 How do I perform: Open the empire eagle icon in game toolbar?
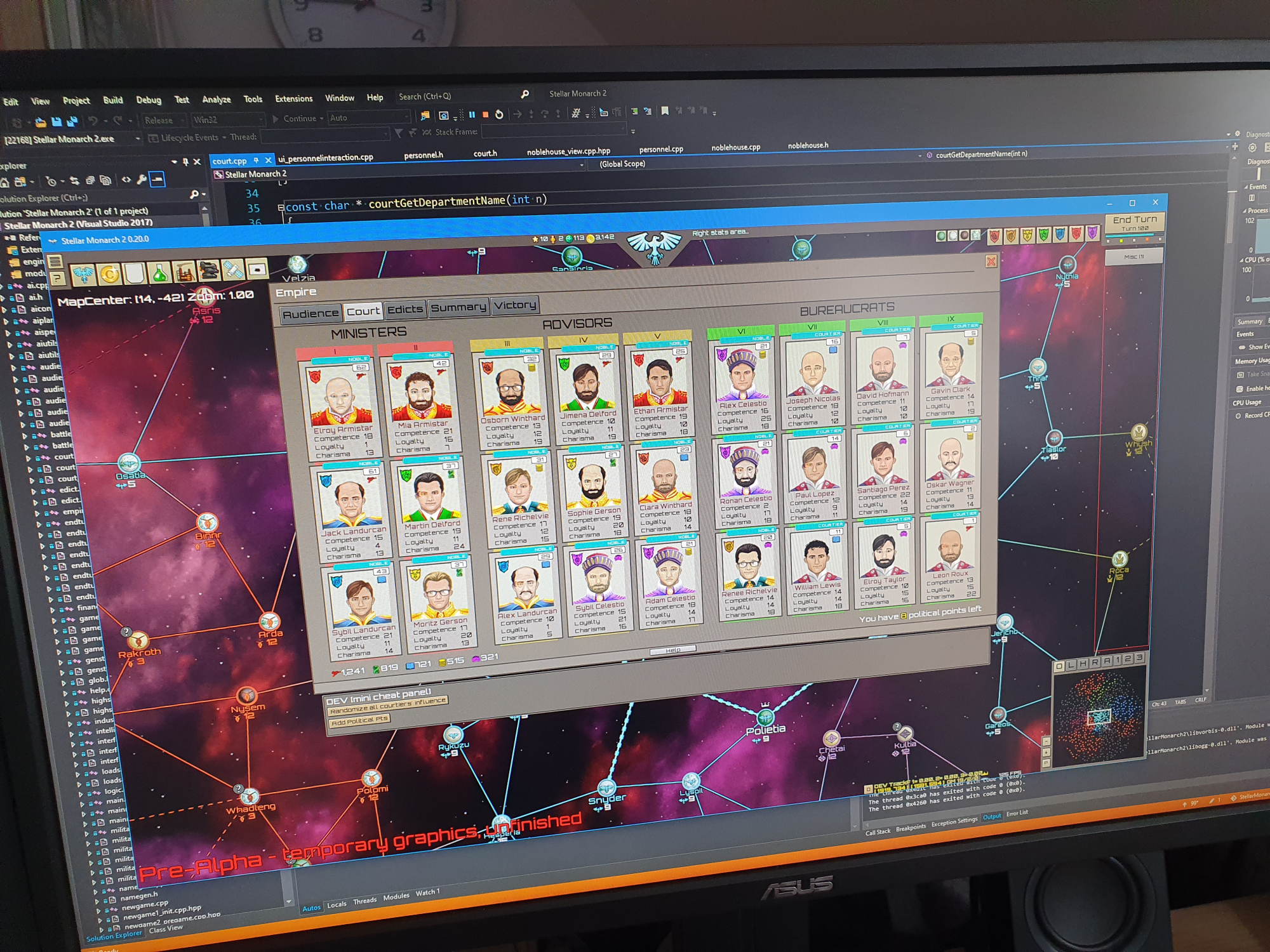coord(83,274)
